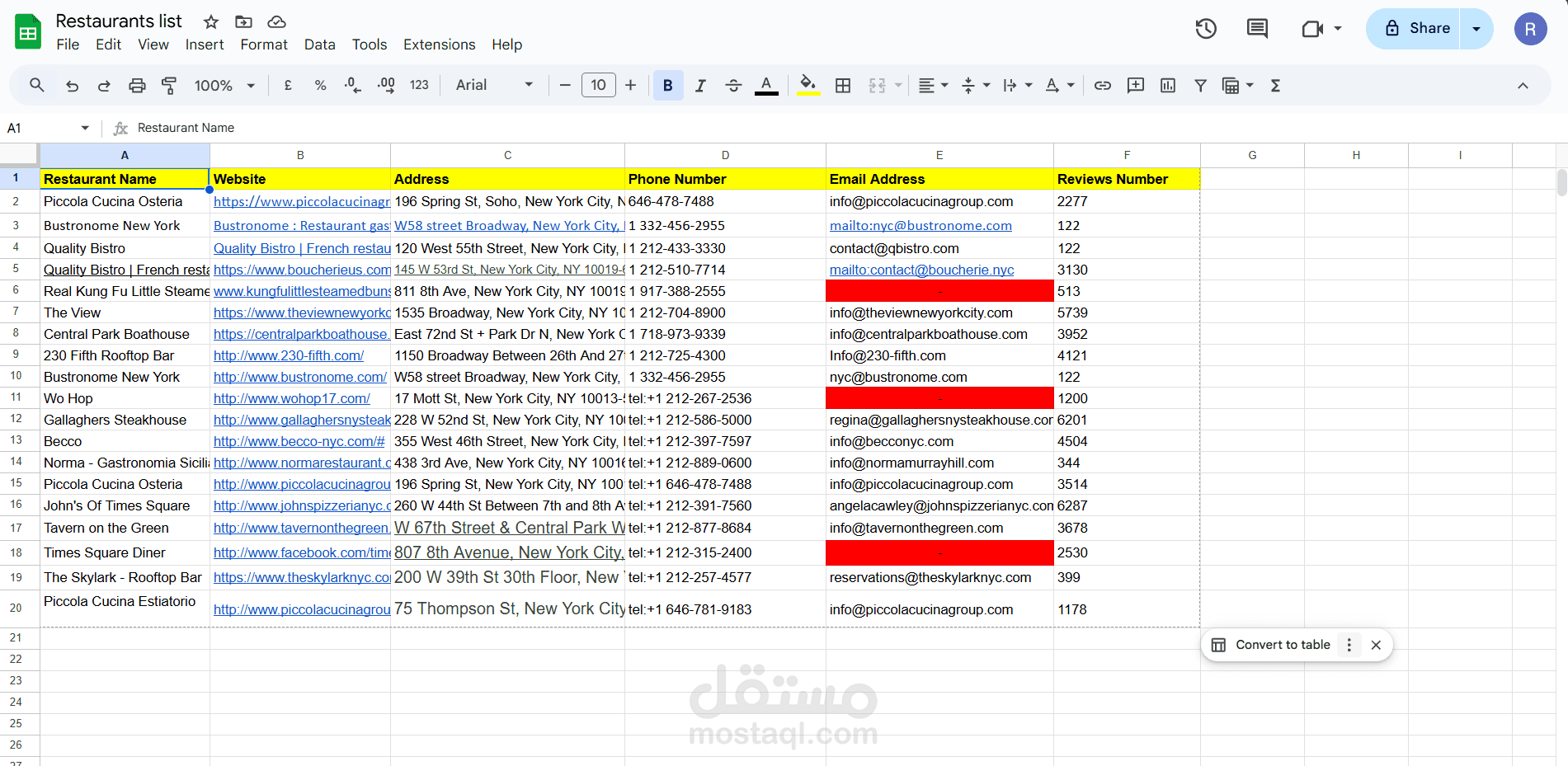Decrease decimal places
Image resolution: width=1568 pixels, height=766 pixels.
pos(352,85)
